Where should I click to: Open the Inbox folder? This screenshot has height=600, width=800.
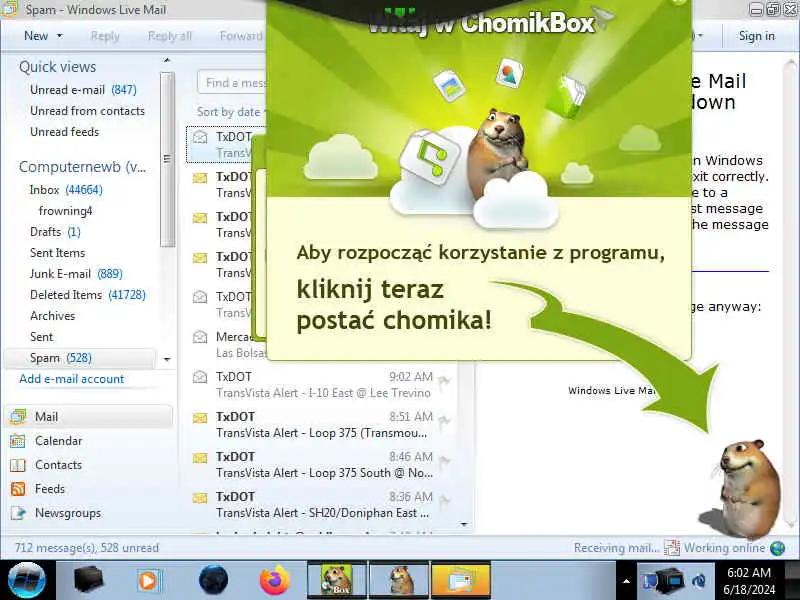click(66, 190)
